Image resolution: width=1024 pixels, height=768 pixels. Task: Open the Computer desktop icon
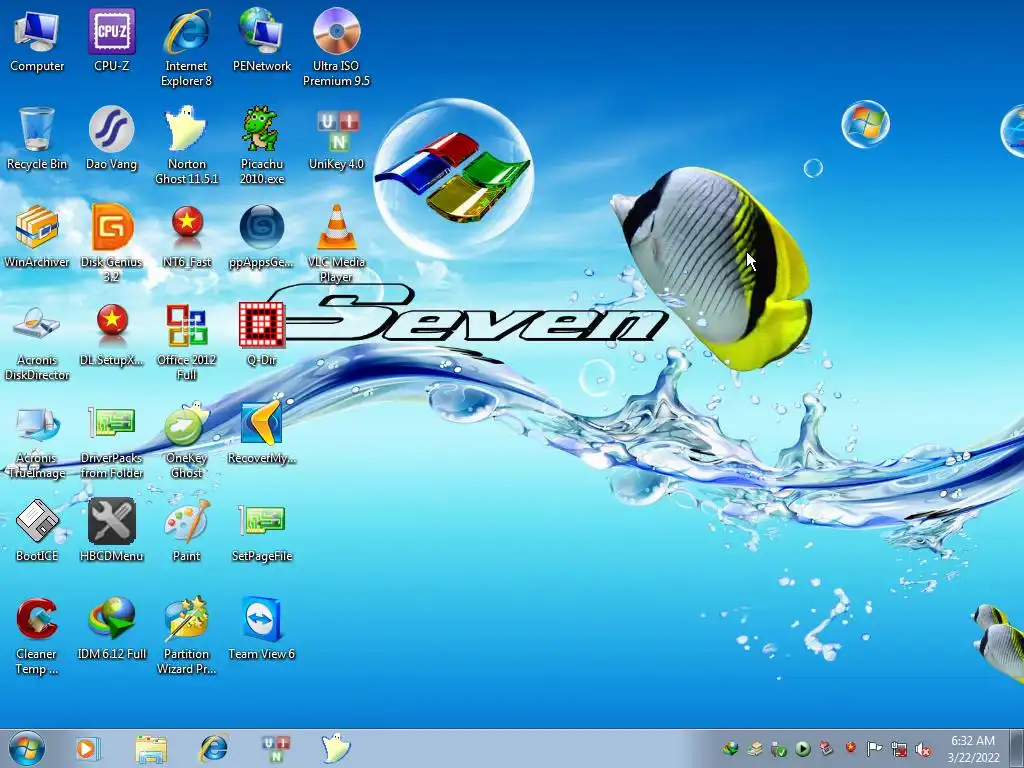click(37, 42)
